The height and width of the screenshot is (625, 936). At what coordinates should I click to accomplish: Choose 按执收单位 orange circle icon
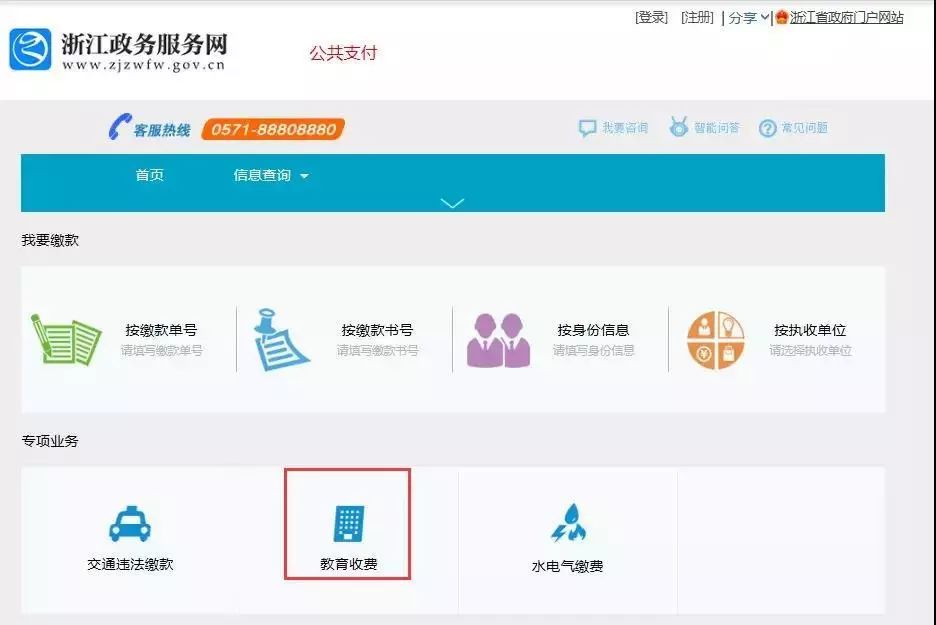coord(715,340)
